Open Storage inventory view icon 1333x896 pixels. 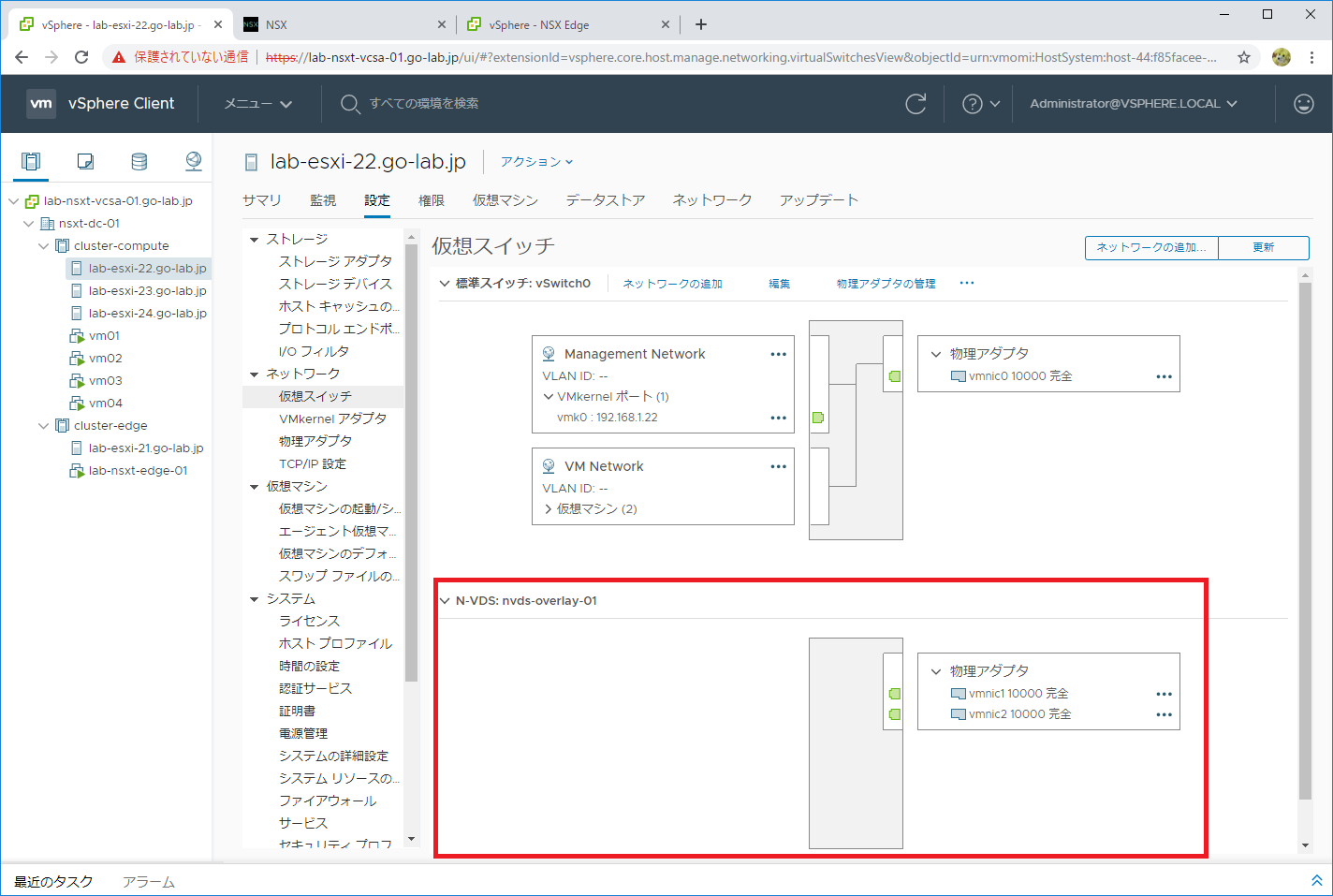[139, 161]
